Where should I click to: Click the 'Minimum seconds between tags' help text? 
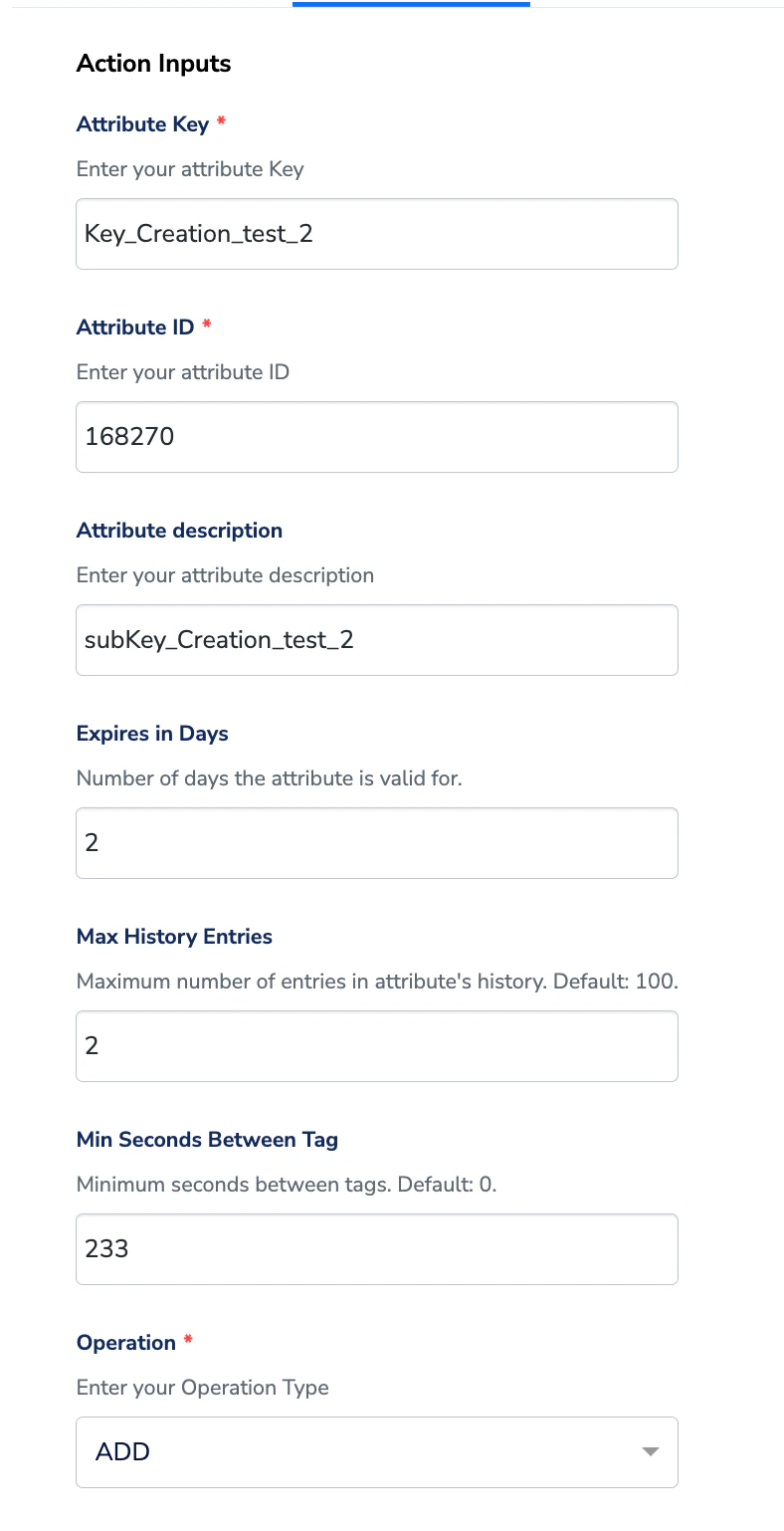(x=286, y=1185)
